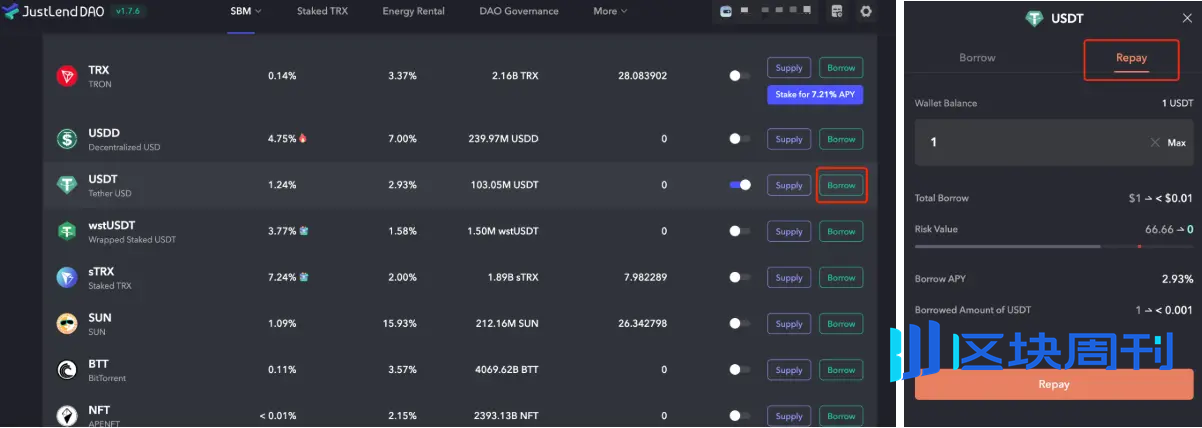Click the reward icon beside wstUSDT 3.77%
The image size is (1202, 428).
303,231
